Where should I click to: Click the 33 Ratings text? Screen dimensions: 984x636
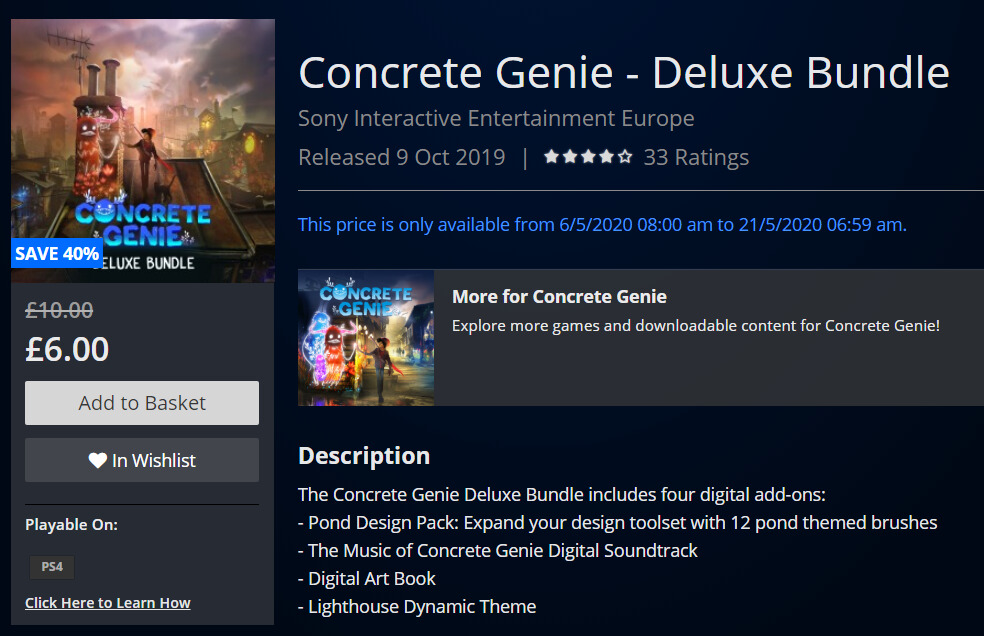[x=696, y=157]
